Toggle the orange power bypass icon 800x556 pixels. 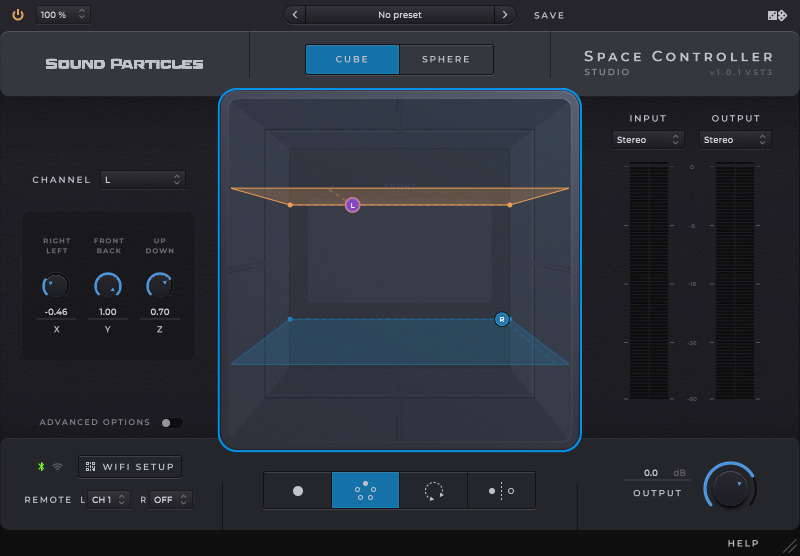(x=18, y=15)
